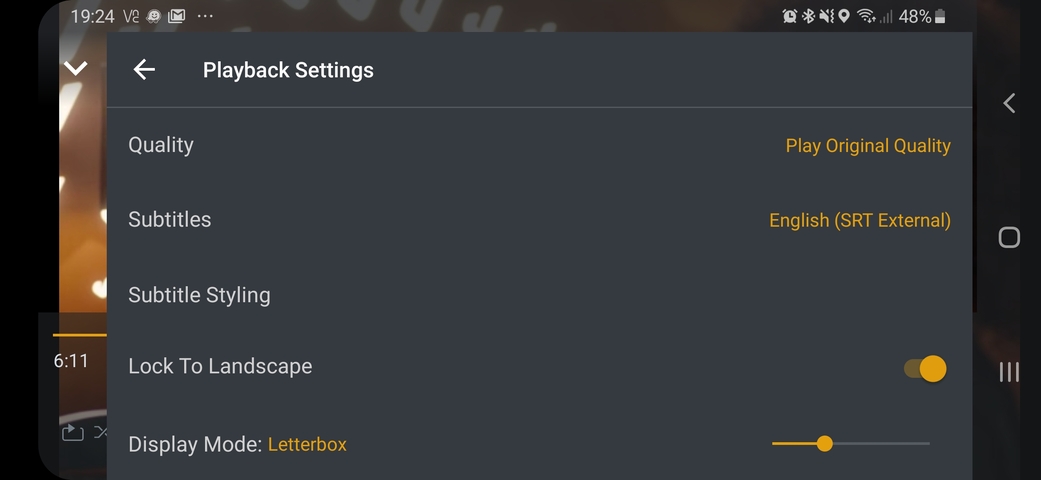Open Subtitle Styling options
Image resolution: width=1041 pixels, height=480 pixels.
pos(199,295)
